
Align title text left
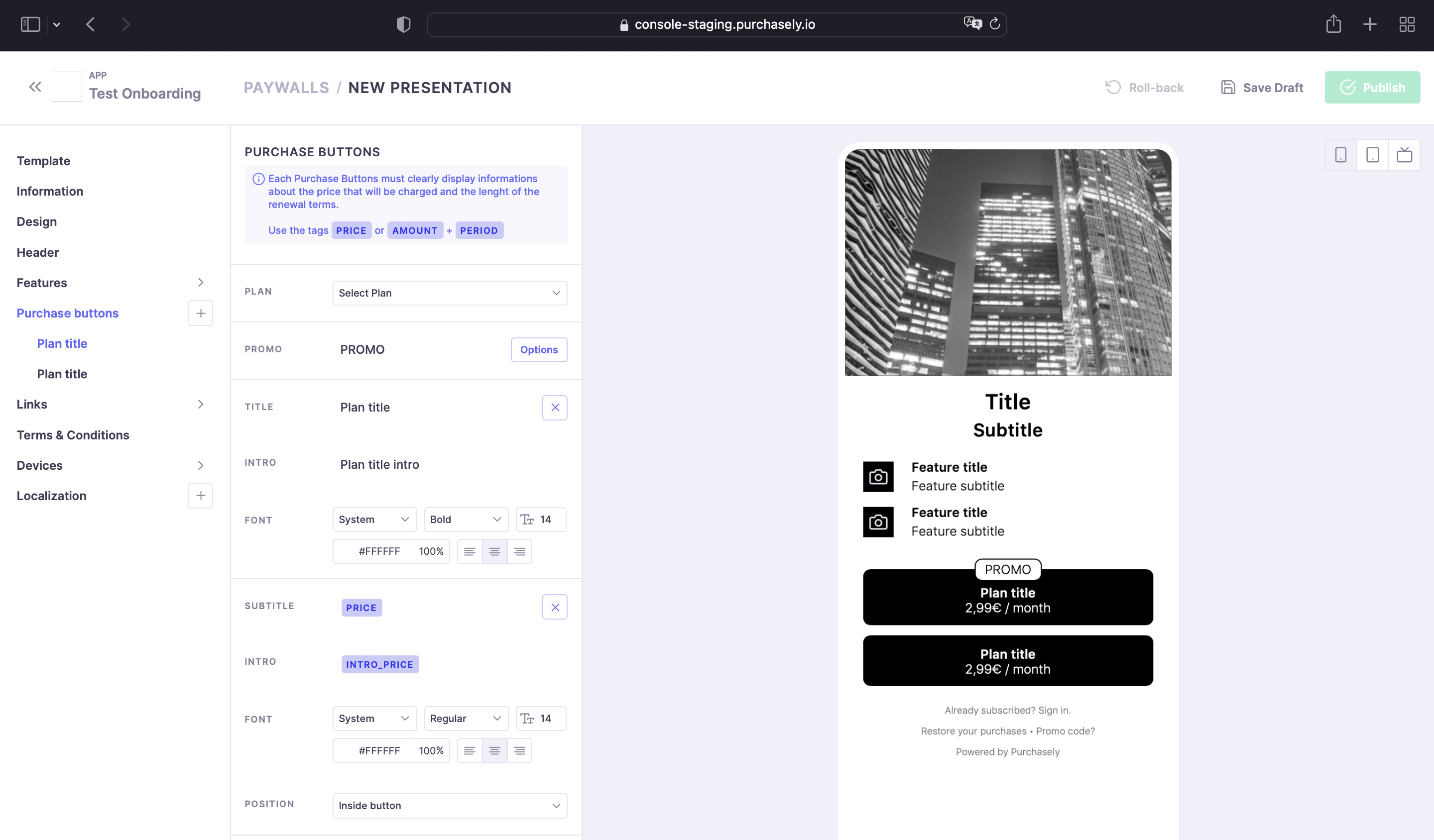point(470,552)
